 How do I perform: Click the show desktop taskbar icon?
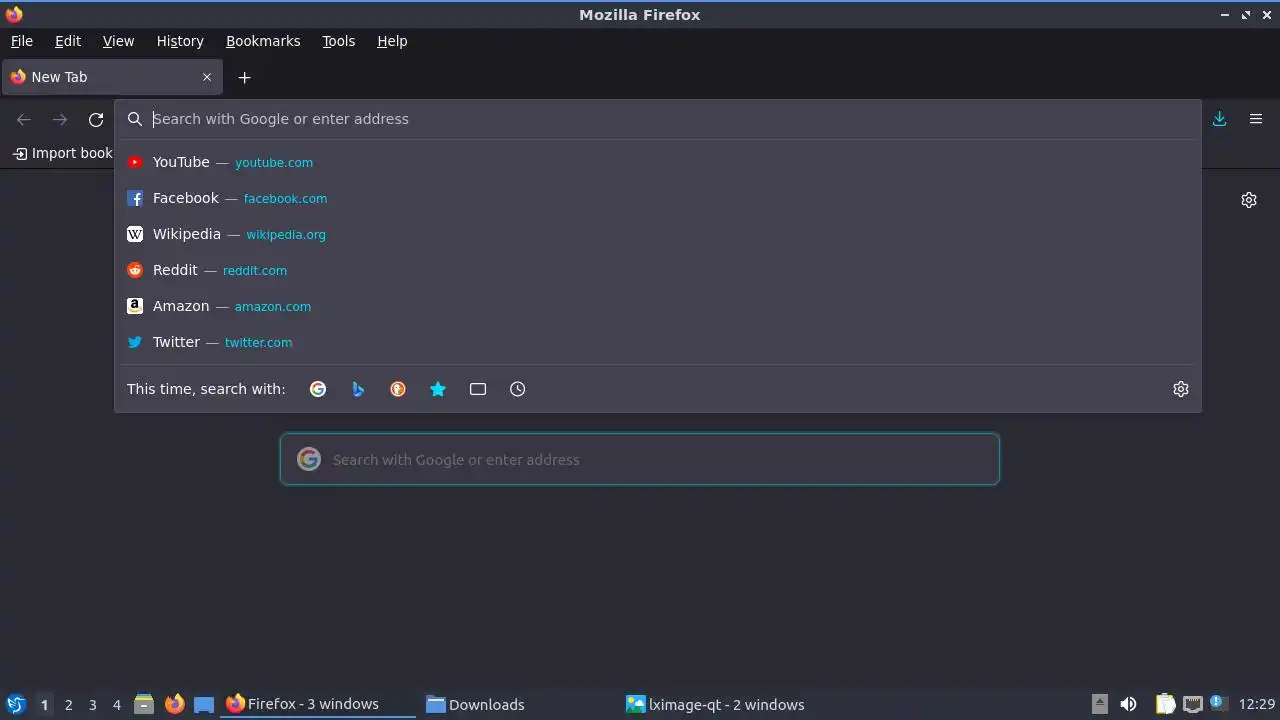(x=204, y=704)
